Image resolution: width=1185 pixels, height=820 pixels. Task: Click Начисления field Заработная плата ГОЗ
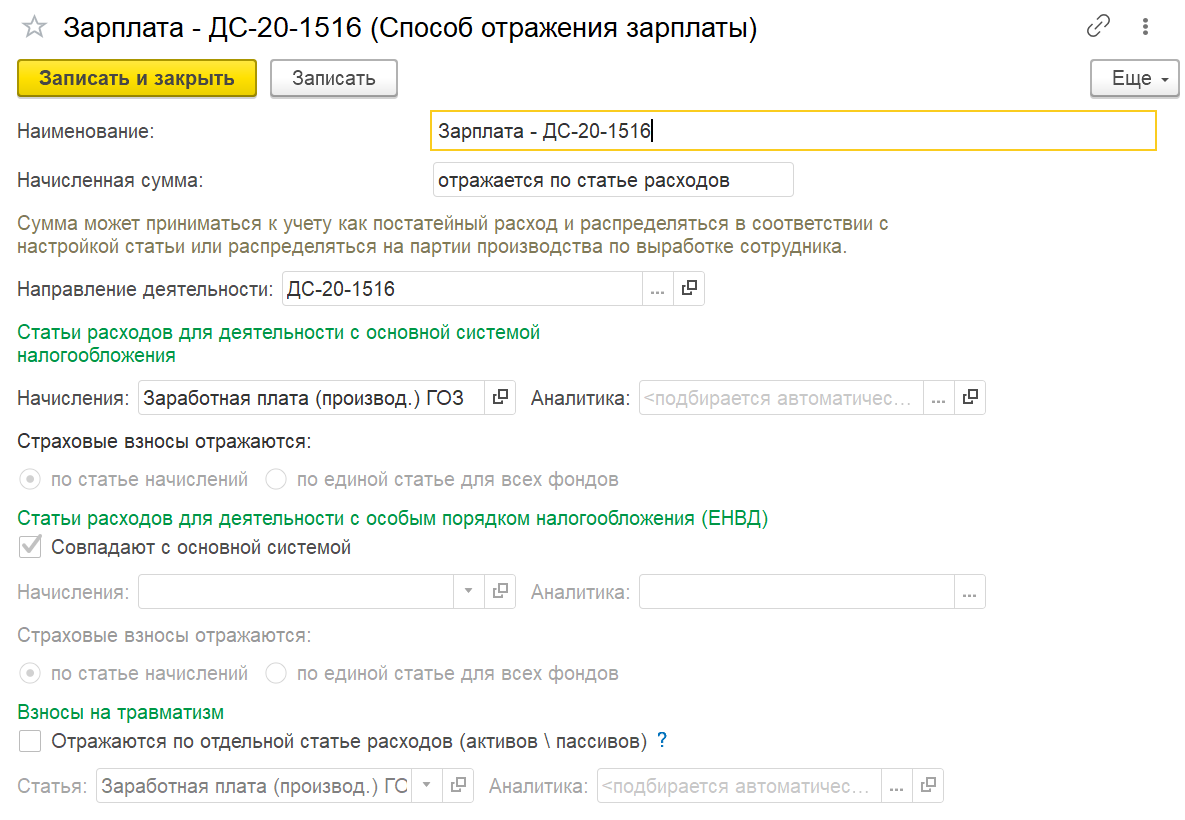click(x=311, y=398)
